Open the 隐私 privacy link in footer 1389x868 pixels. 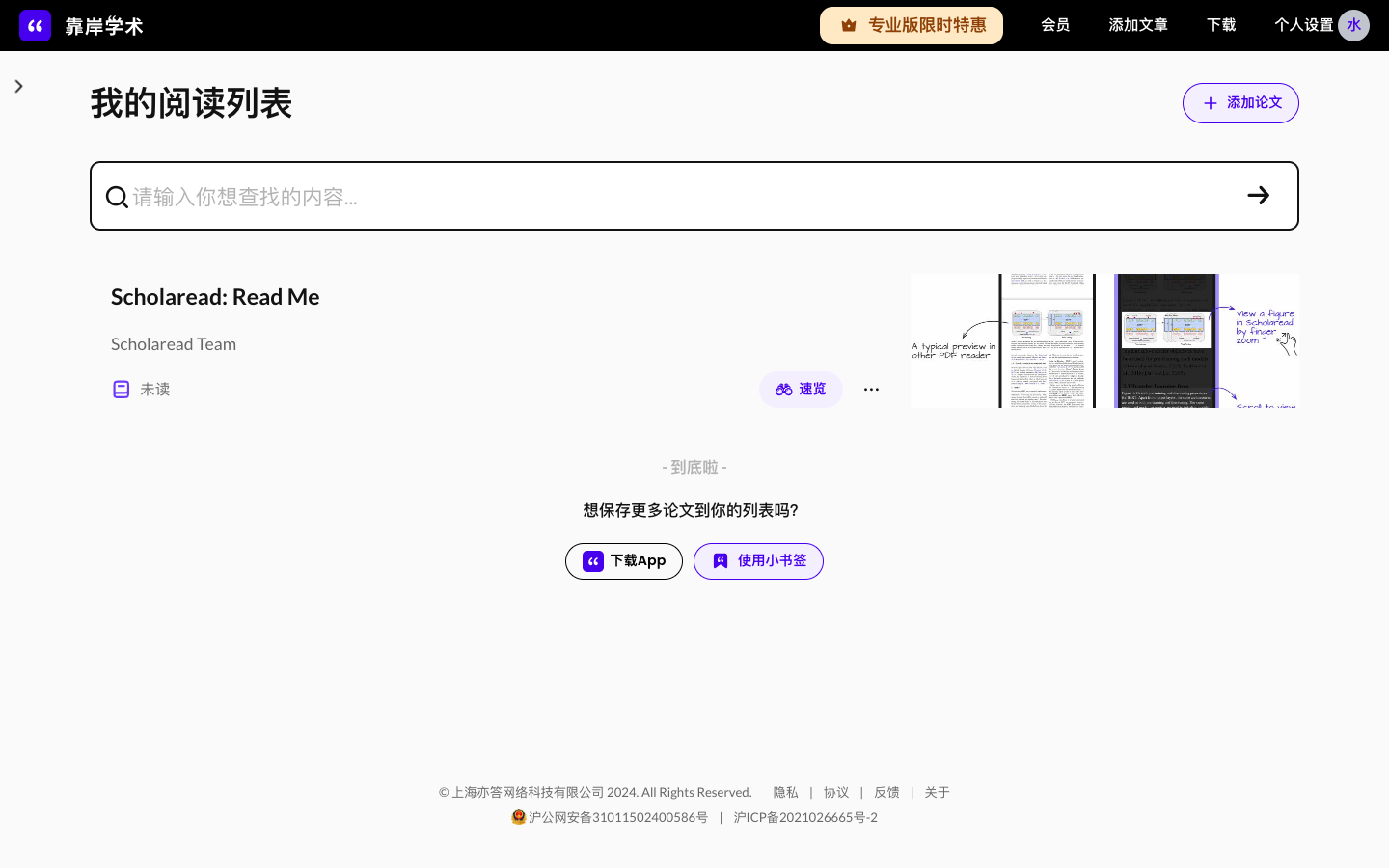[x=785, y=792]
